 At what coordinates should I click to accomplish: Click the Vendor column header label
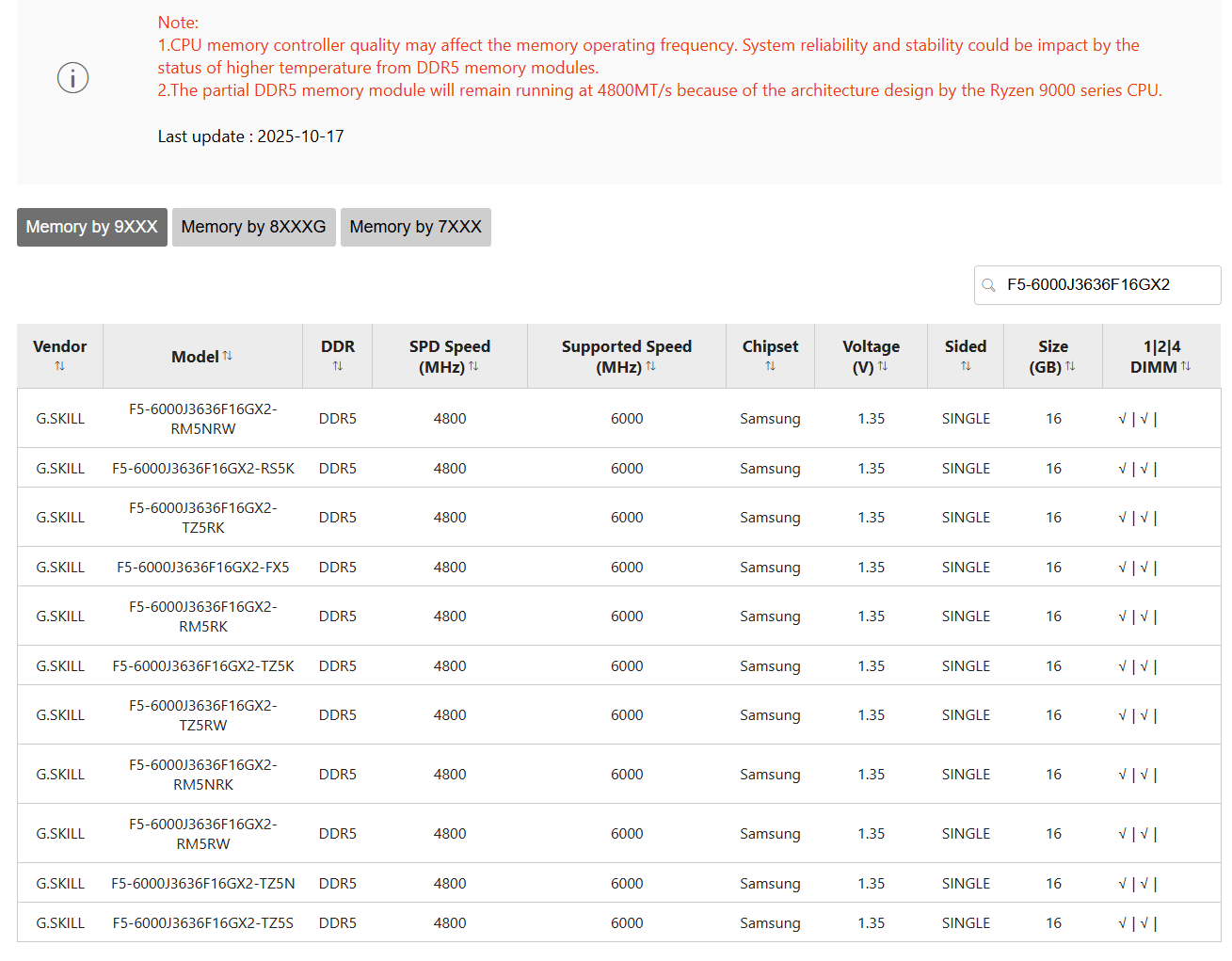click(x=59, y=346)
